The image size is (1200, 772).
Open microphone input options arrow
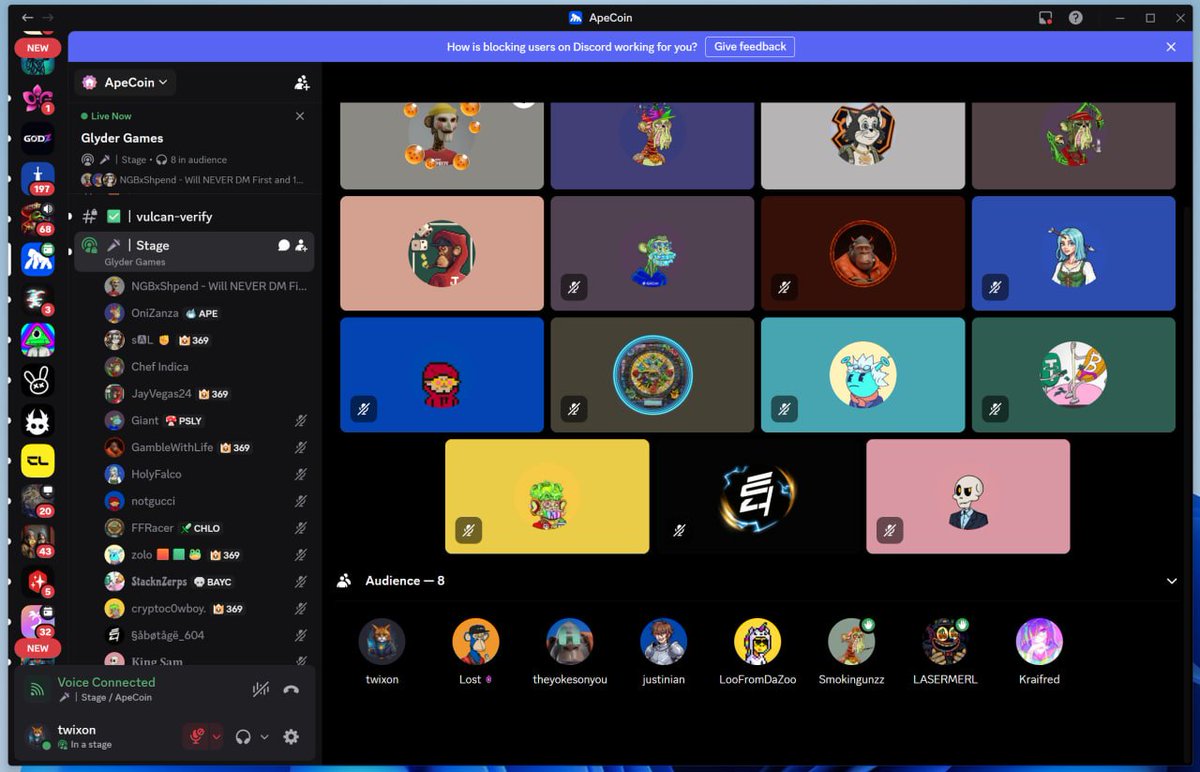[x=216, y=737]
